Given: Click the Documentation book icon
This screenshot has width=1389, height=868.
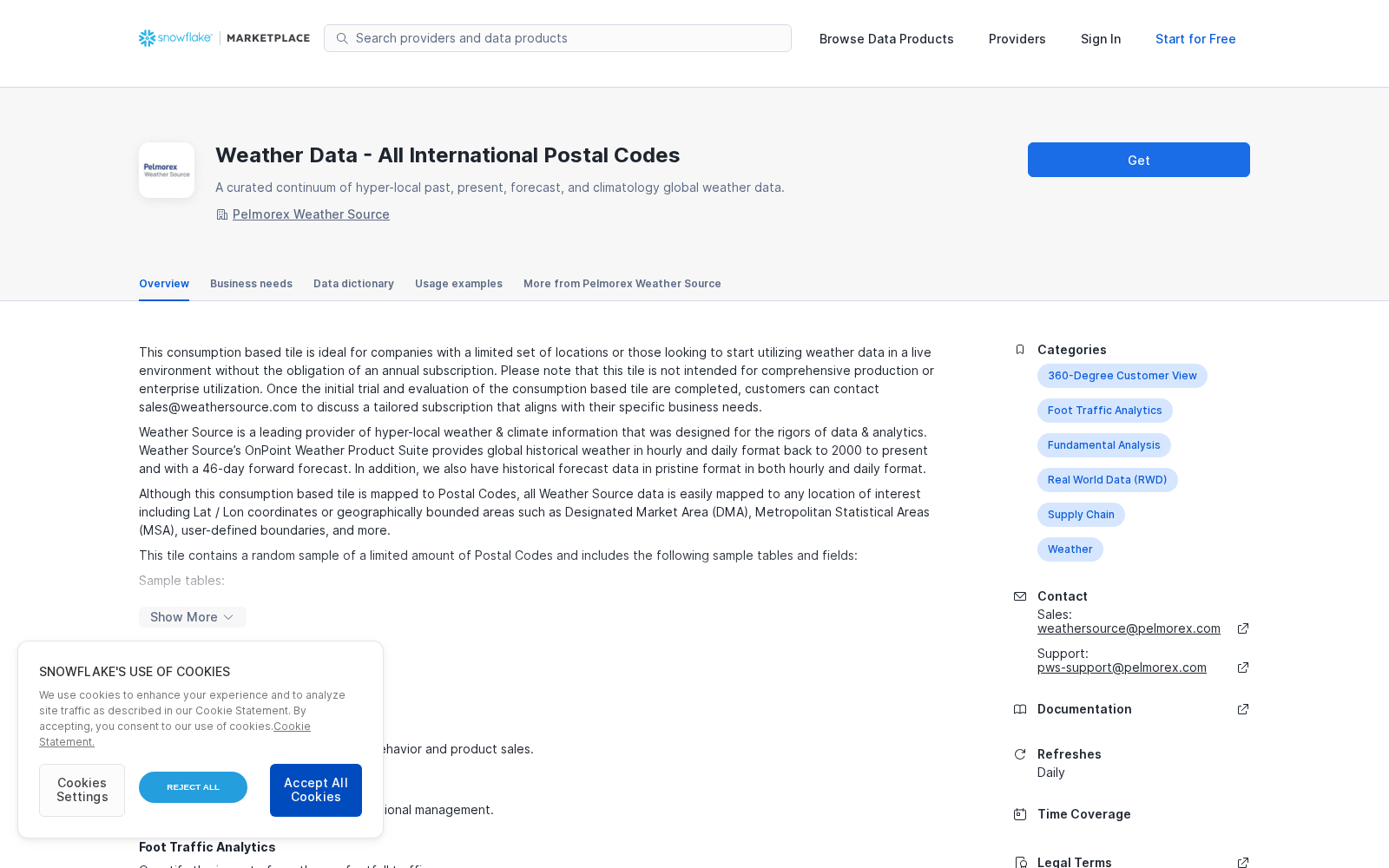Looking at the screenshot, I should coord(1020,709).
